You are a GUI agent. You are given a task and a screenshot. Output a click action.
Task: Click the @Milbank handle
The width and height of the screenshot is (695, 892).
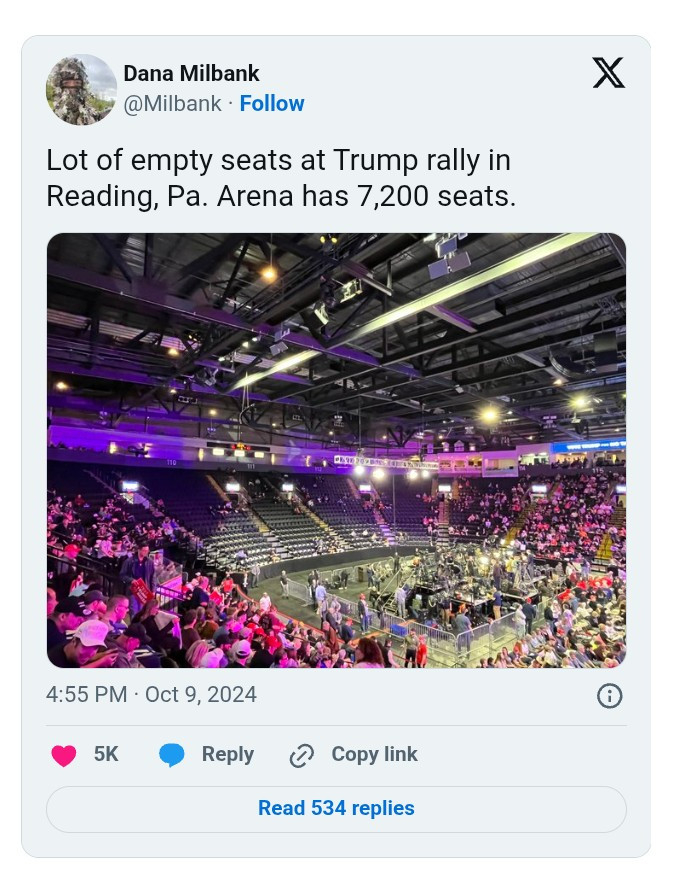tap(172, 104)
